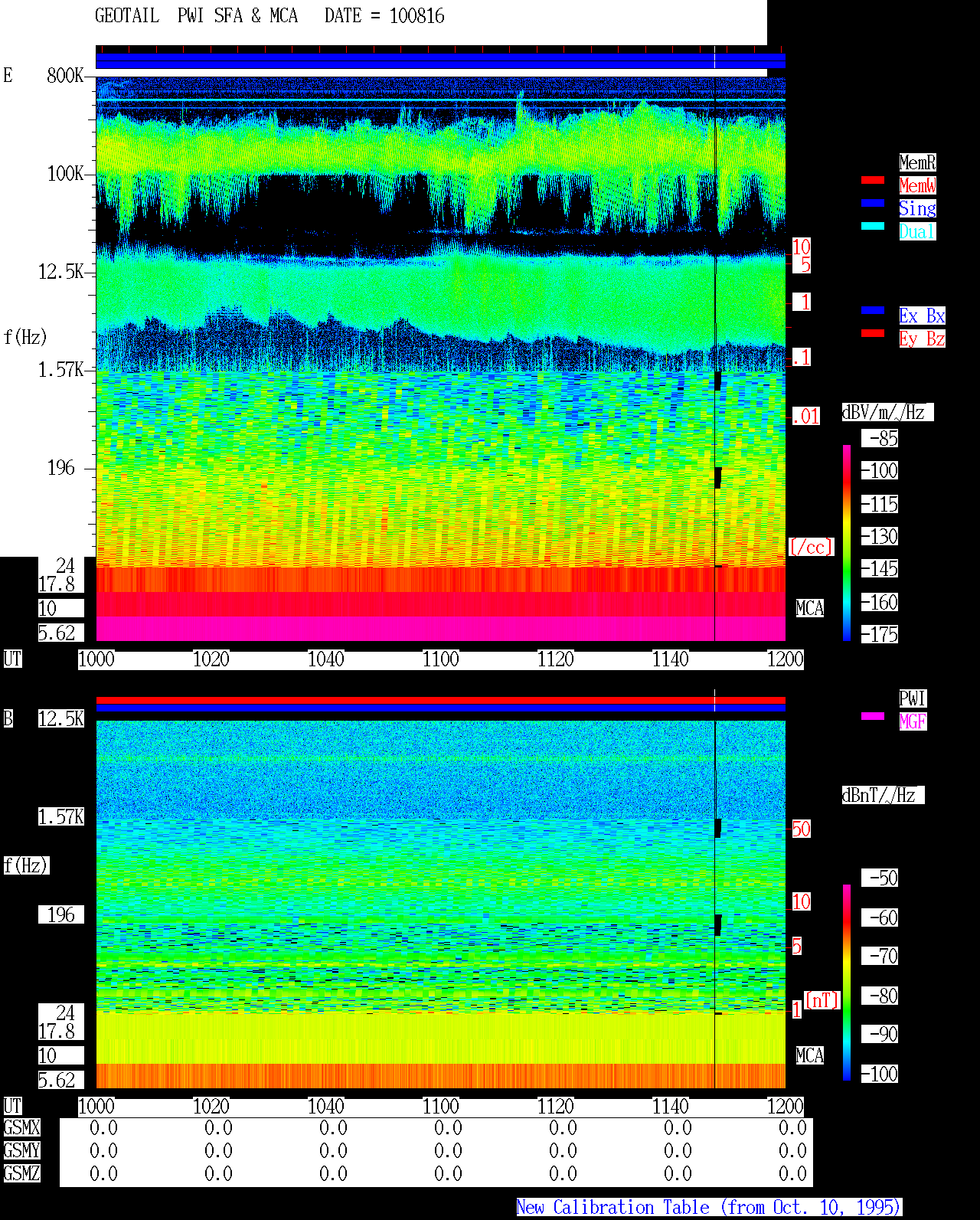This screenshot has height=1220, width=980.
Task: Click the cyan Dual legend swatch
Action: click(873, 226)
